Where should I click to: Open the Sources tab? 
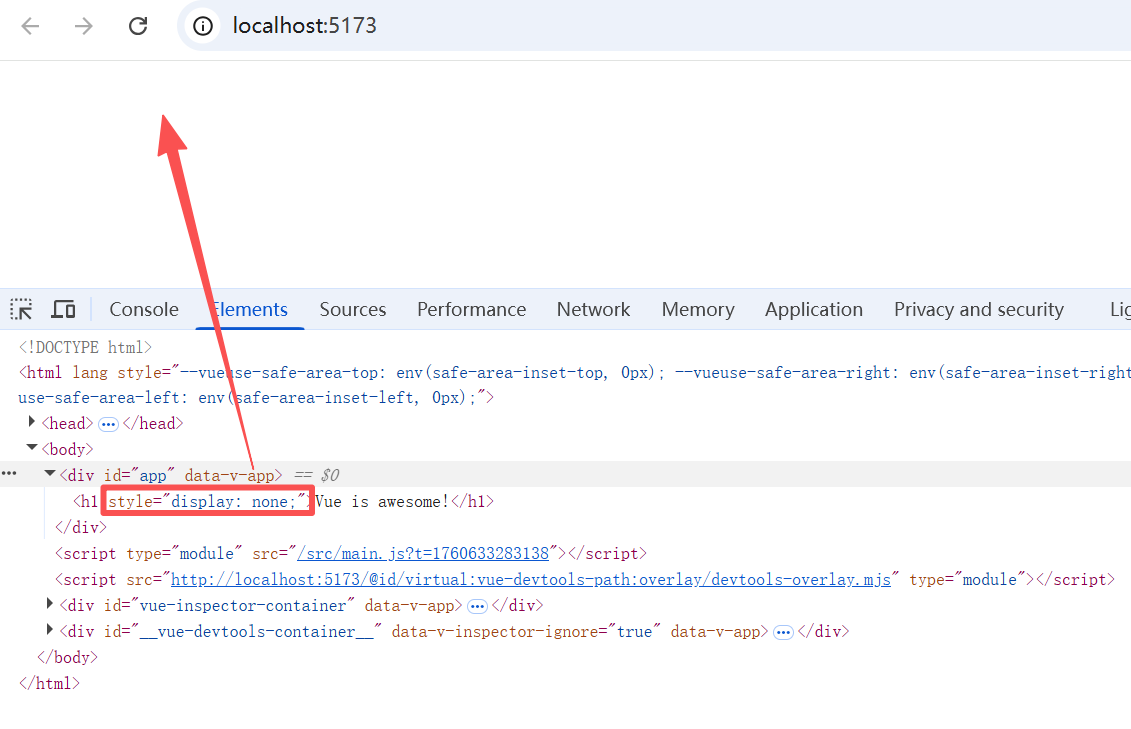pos(353,309)
